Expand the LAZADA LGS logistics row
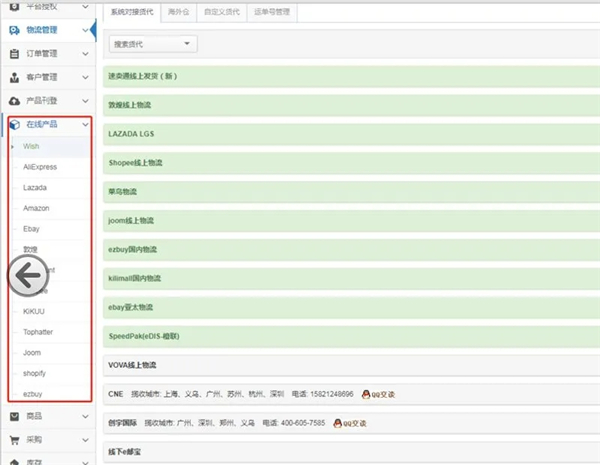Viewport: 600px width, 465px height. 350,133
